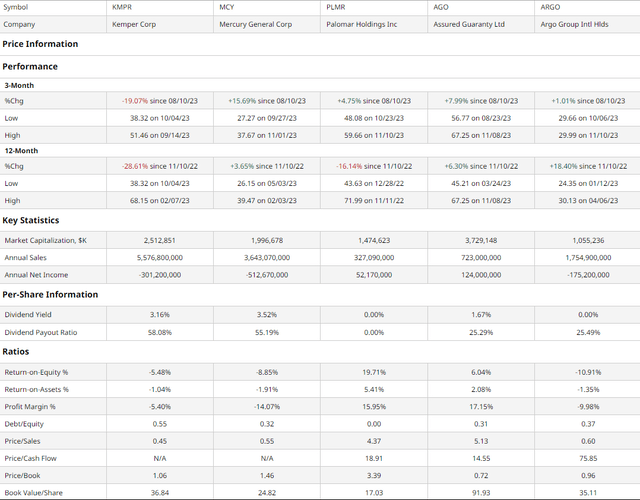This screenshot has height=500, width=640.
Task: Click the 71.99 on 11/11/22 high value
Action: [x=374, y=201]
